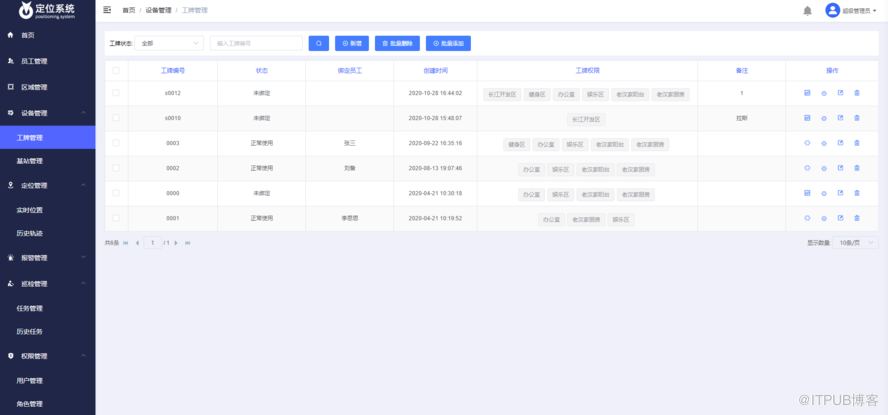Collapse sidebar with the hamburger icon
Viewport: 888px width, 415px height.
(107, 10)
